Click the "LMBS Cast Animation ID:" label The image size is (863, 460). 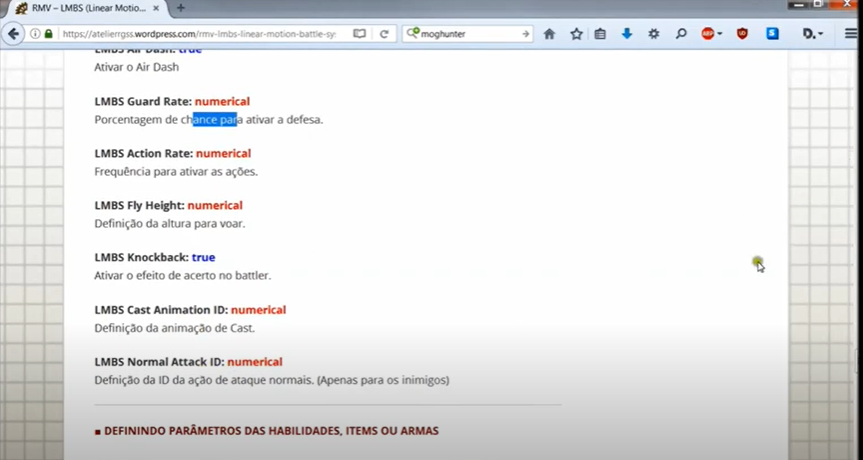pos(161,310)
